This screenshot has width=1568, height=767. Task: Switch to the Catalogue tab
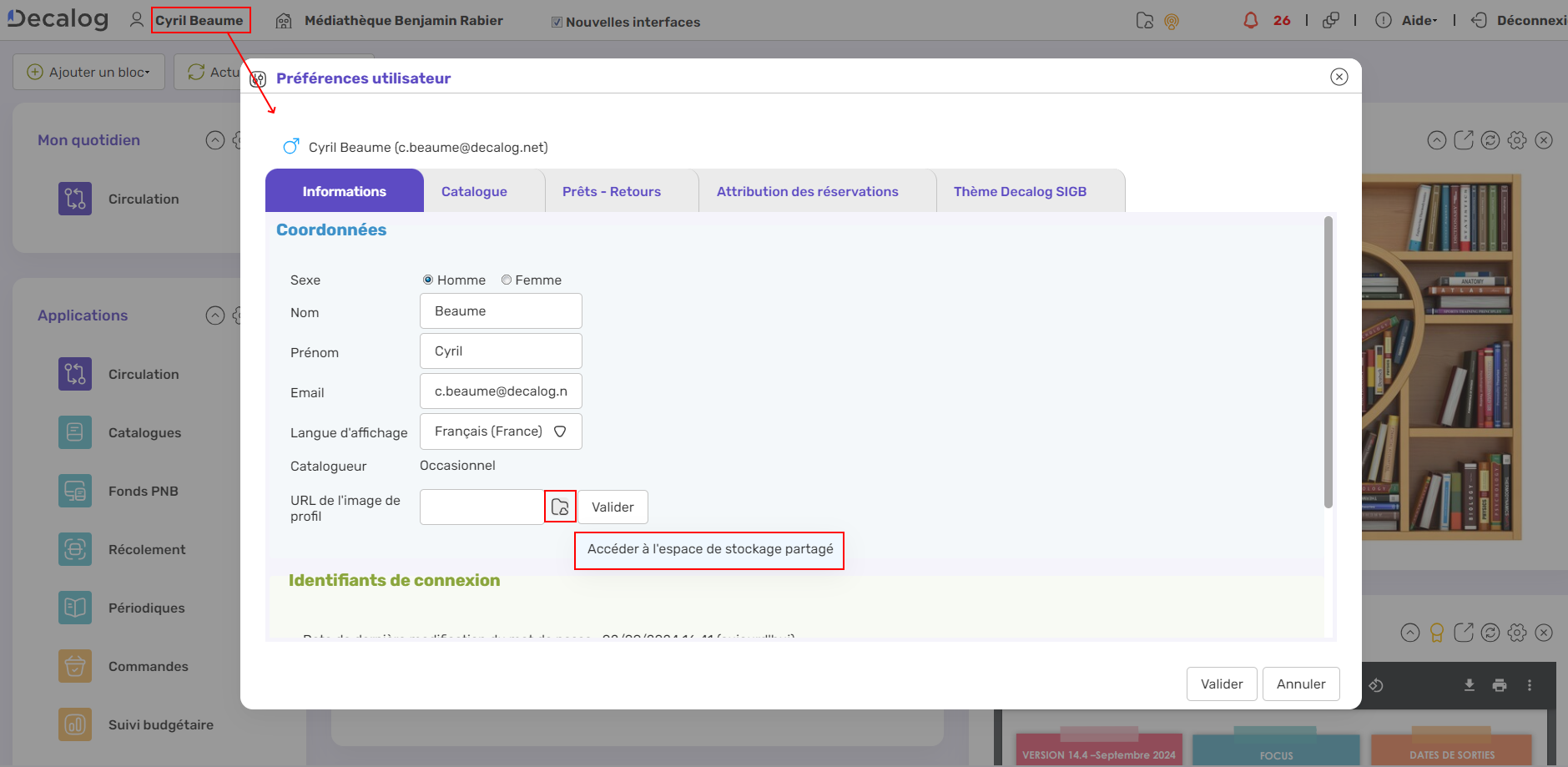point(474,191)
